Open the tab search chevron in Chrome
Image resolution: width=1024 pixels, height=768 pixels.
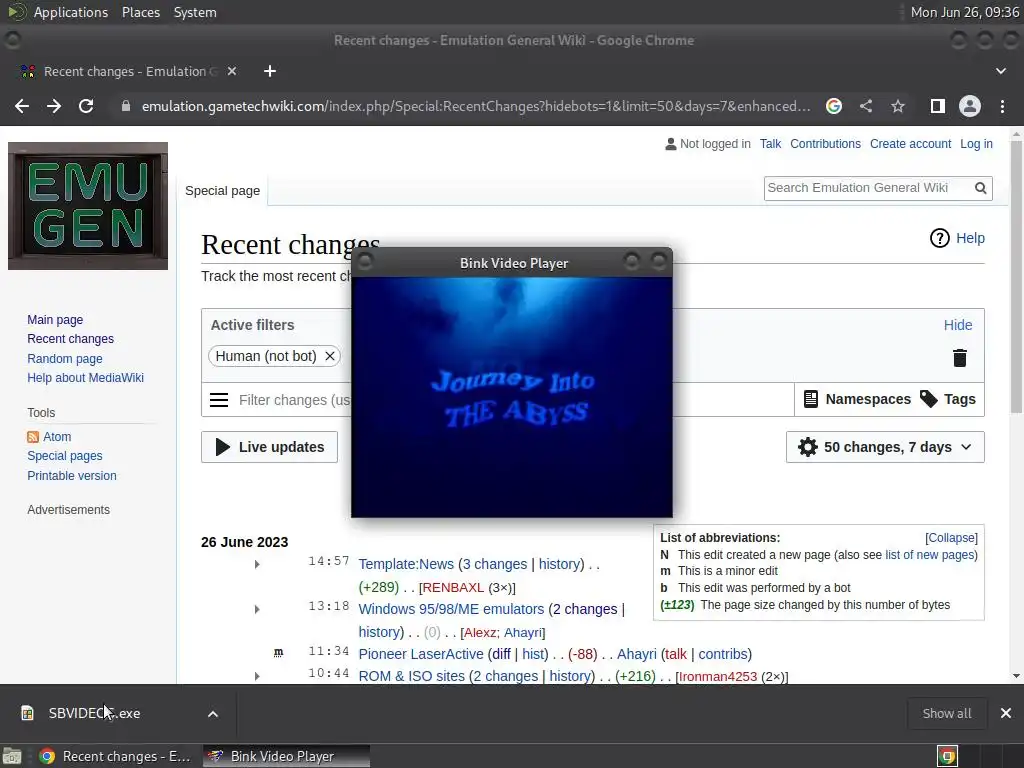pyautogui.click(x=1000, y=71)
